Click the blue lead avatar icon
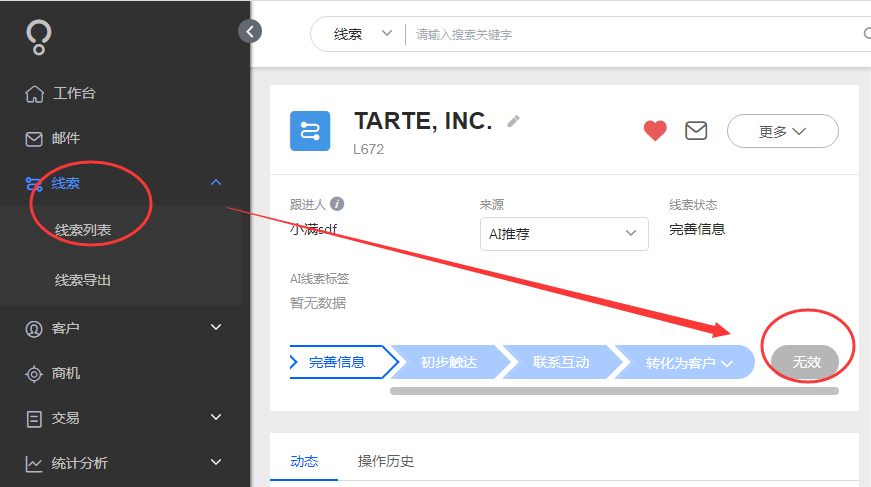 tap(310, 131)
